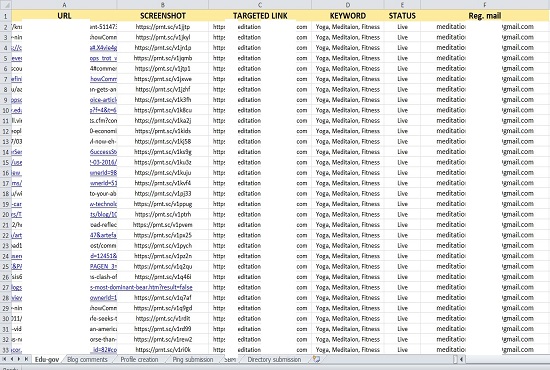Select screenshot cell https://prnt.sc/v1jkyl
The image size is (550, 370).
(162, 37)
